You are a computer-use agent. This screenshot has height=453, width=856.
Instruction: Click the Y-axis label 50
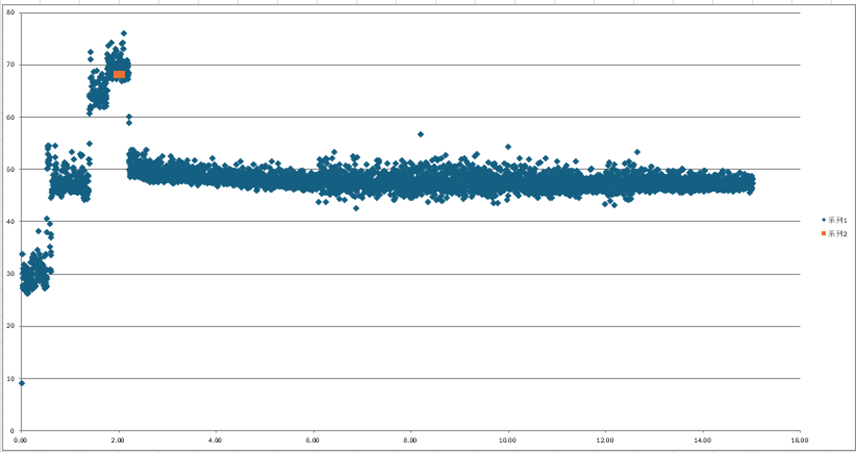coord(11,170)
